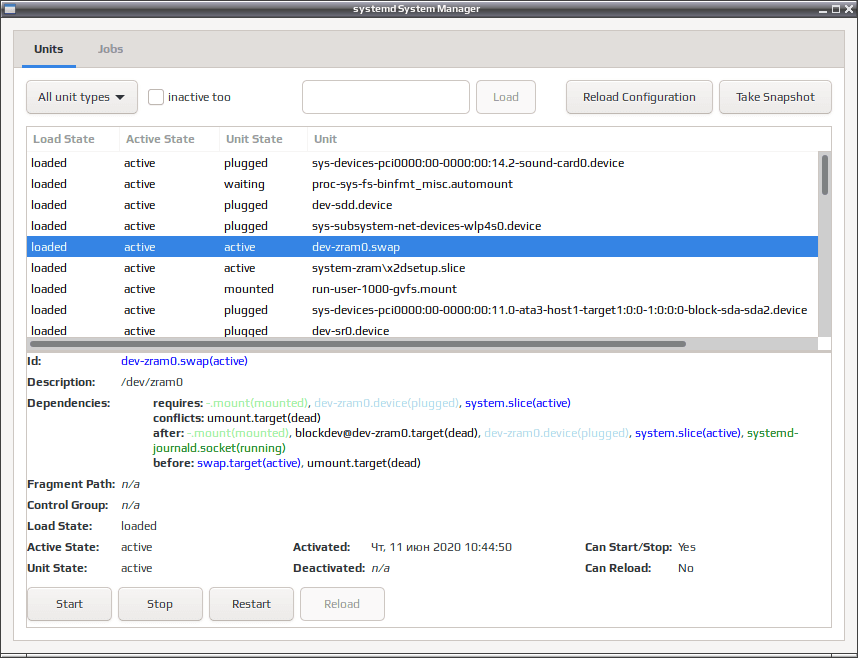Select block-sda-sda2.device row

point(422,310)
